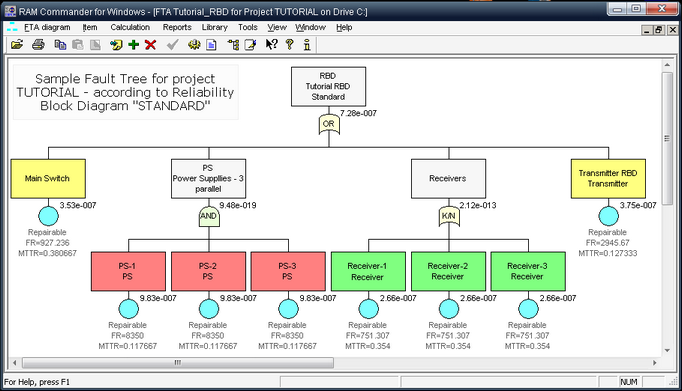The width and height of the screenshot is (682, 391).
Task: Click the horizontal scrollbar right arrow
Action: click(x=655, y=362)
